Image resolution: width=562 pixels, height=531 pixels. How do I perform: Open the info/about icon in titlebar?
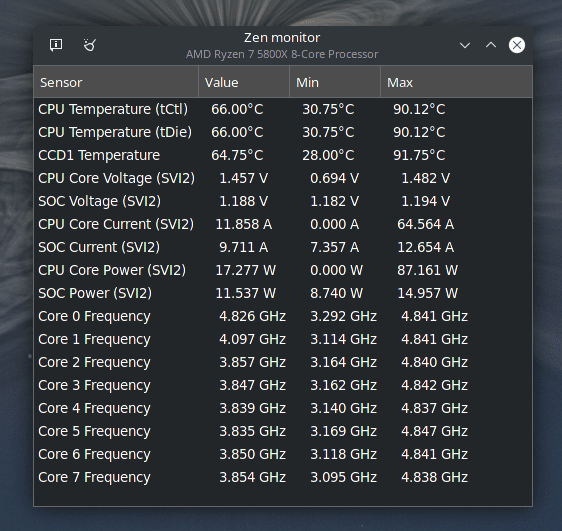click(x=56, y=45)
